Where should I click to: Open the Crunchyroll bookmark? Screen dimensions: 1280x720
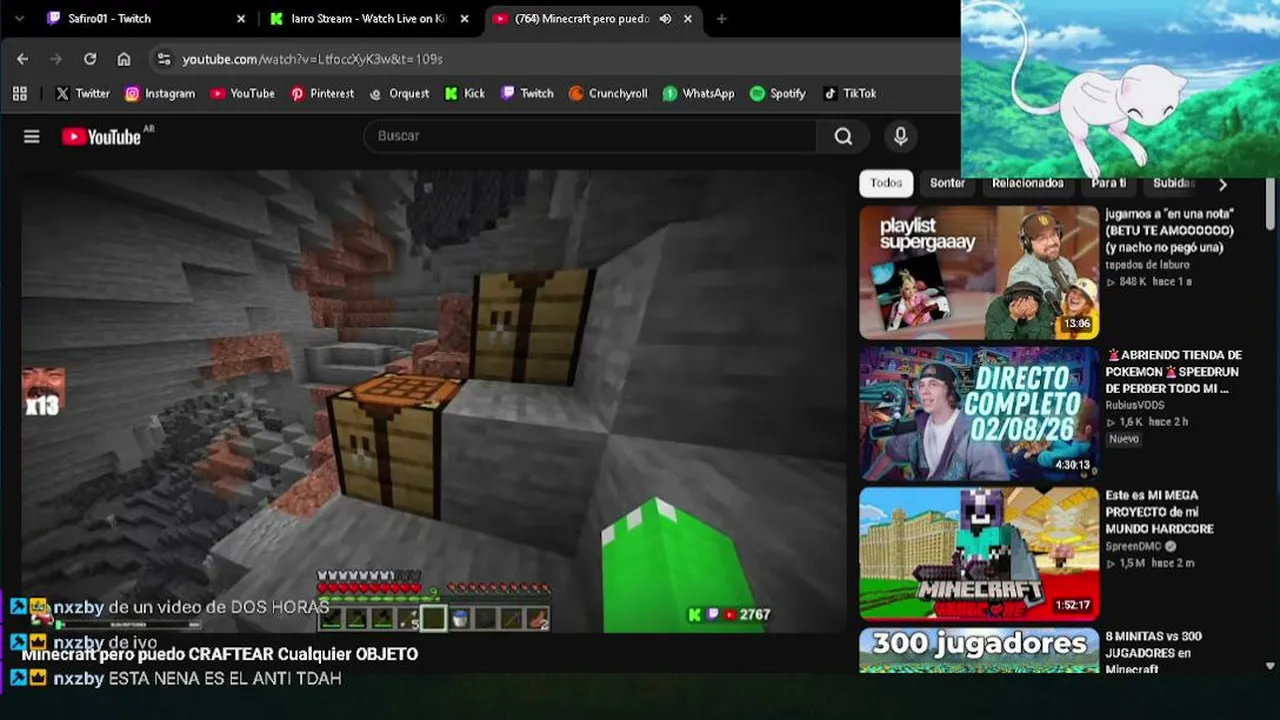(x=608, y=93)
